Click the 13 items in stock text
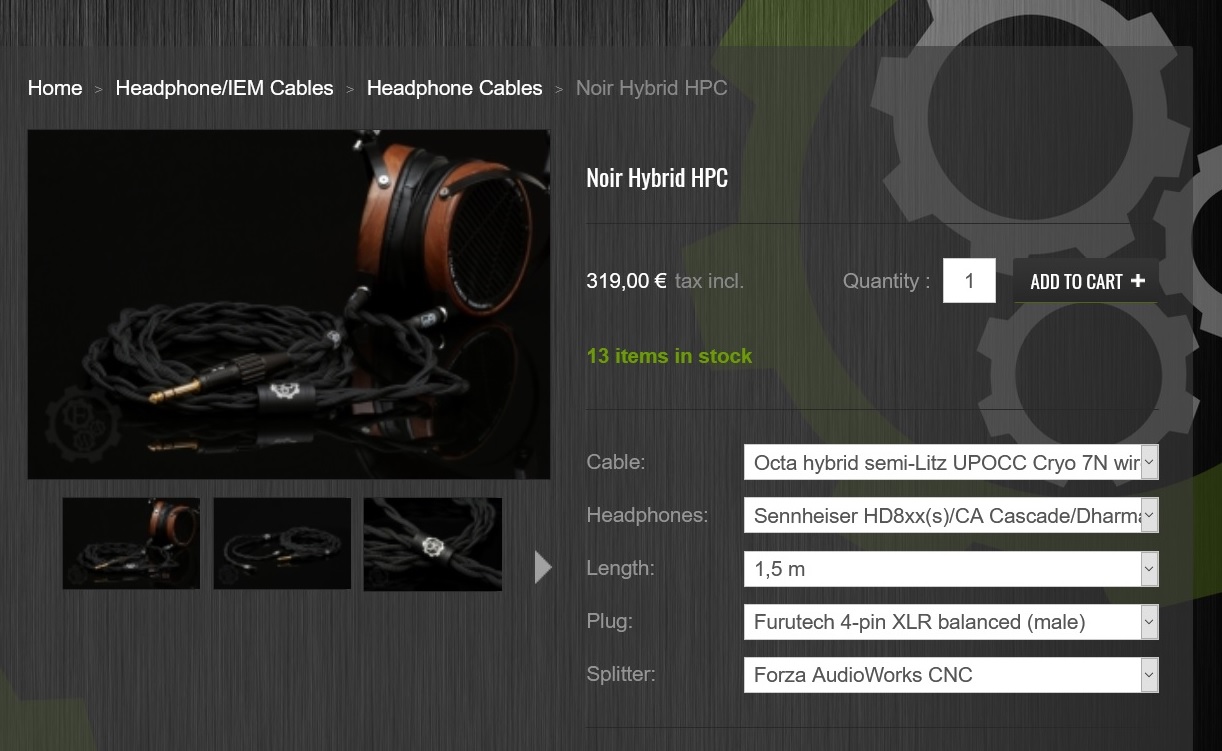The image size is (1222, 751). point(669,356)
